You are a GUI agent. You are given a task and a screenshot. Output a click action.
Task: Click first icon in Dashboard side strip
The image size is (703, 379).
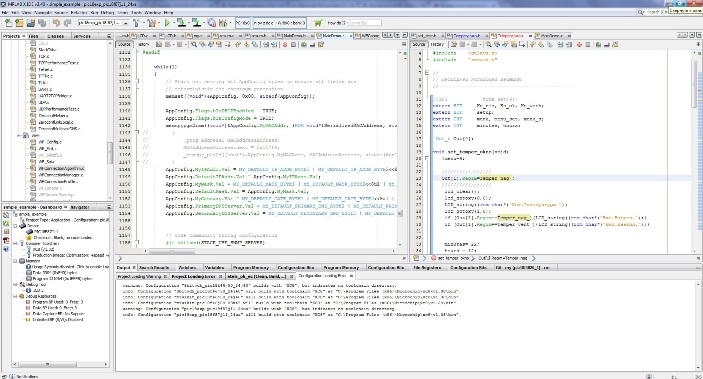tap(6, 215)
